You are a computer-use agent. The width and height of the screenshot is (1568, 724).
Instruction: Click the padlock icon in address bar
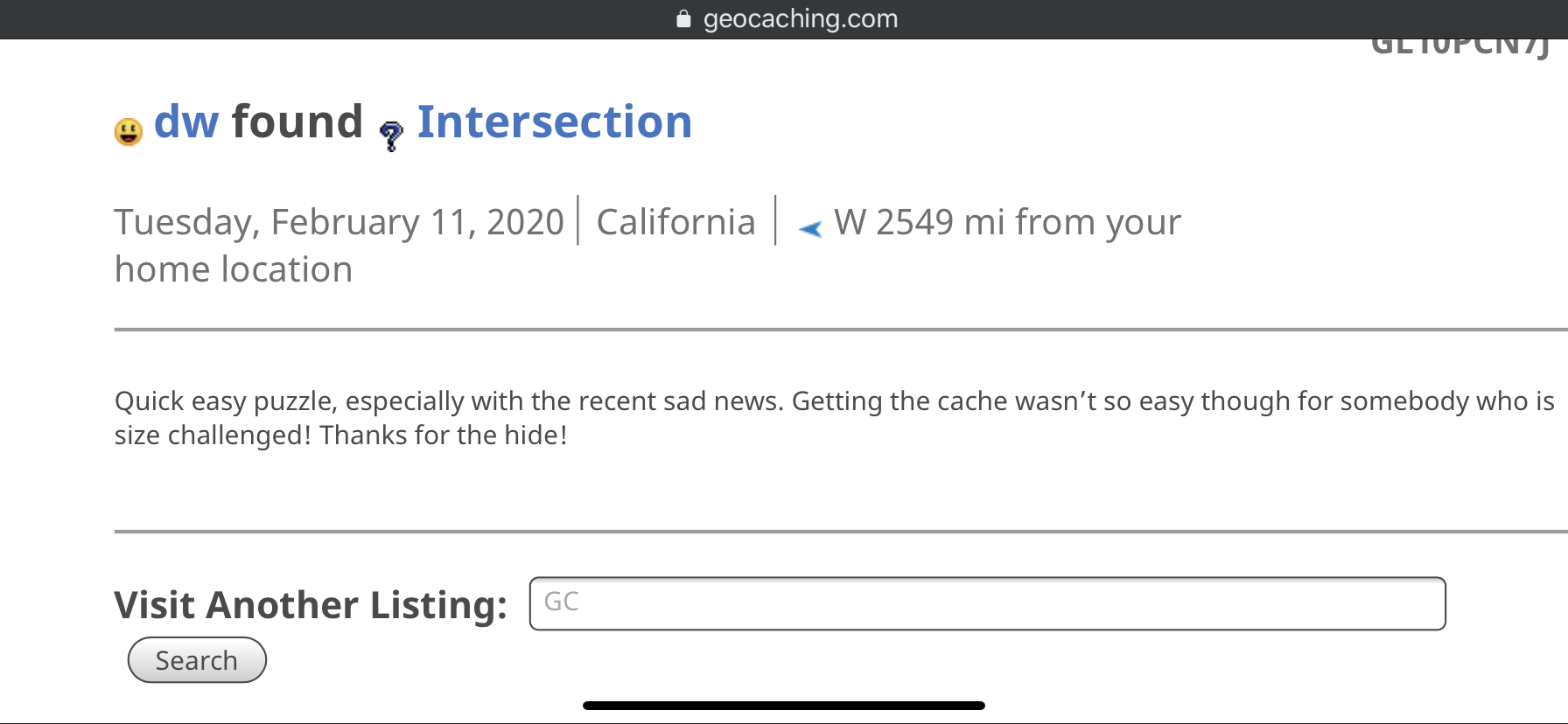click(683, 19)
